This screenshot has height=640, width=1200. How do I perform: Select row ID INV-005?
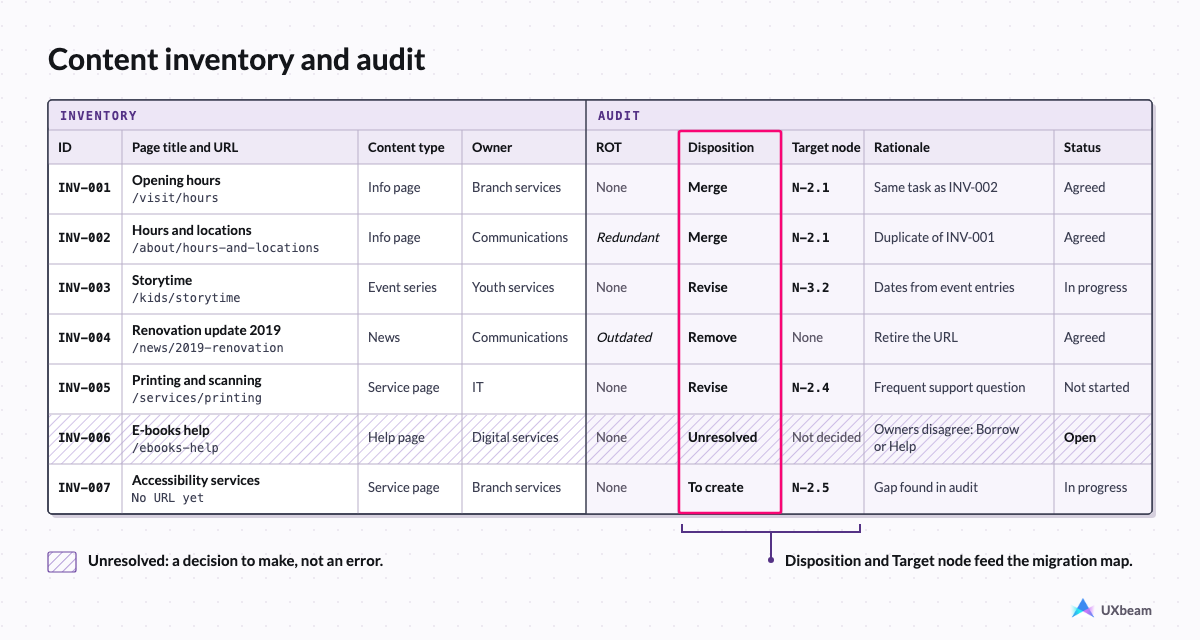click(84, 388)
